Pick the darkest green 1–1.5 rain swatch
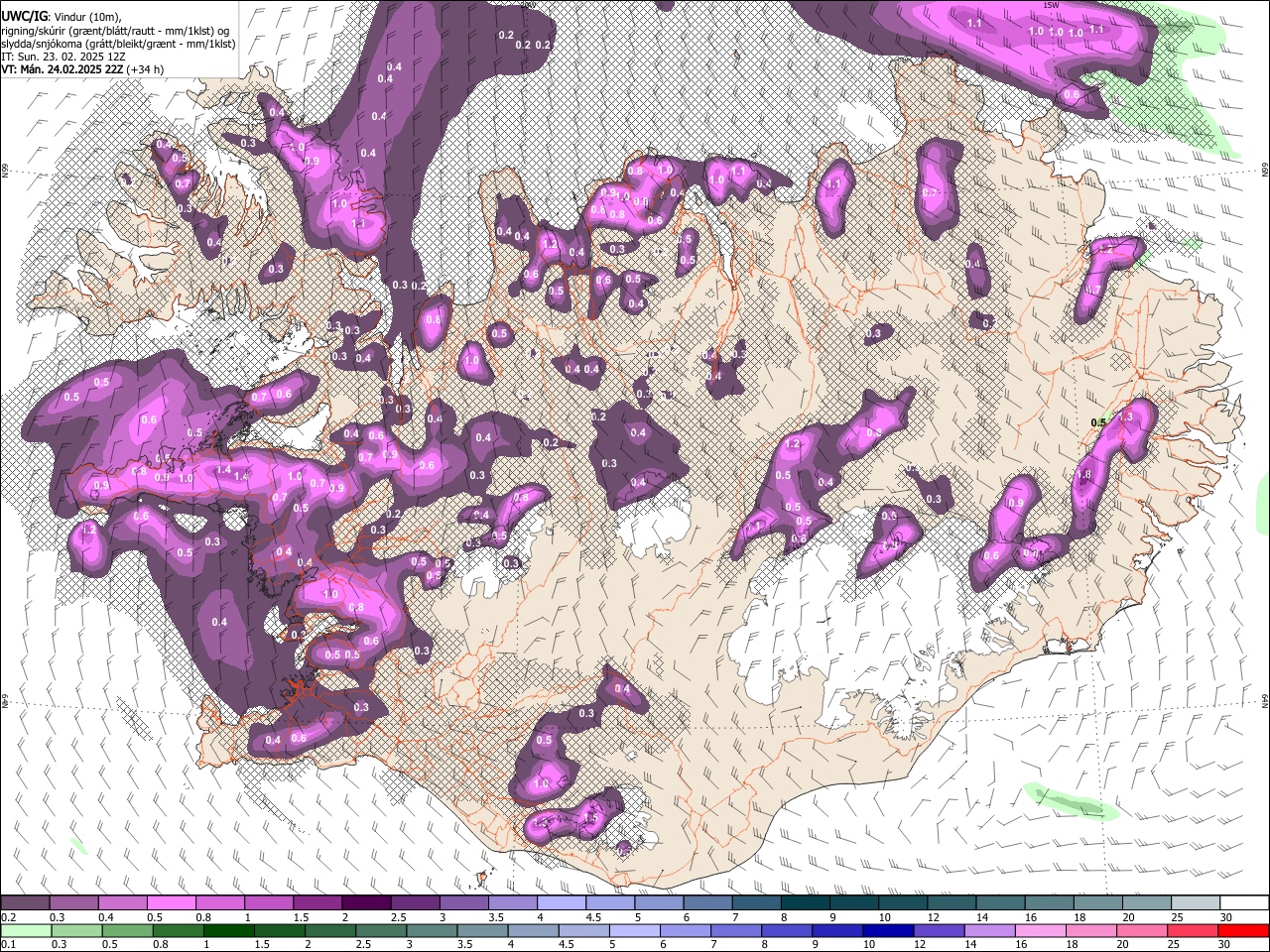Viewport: 1270px width, 952px height. [x=228, y=930]
